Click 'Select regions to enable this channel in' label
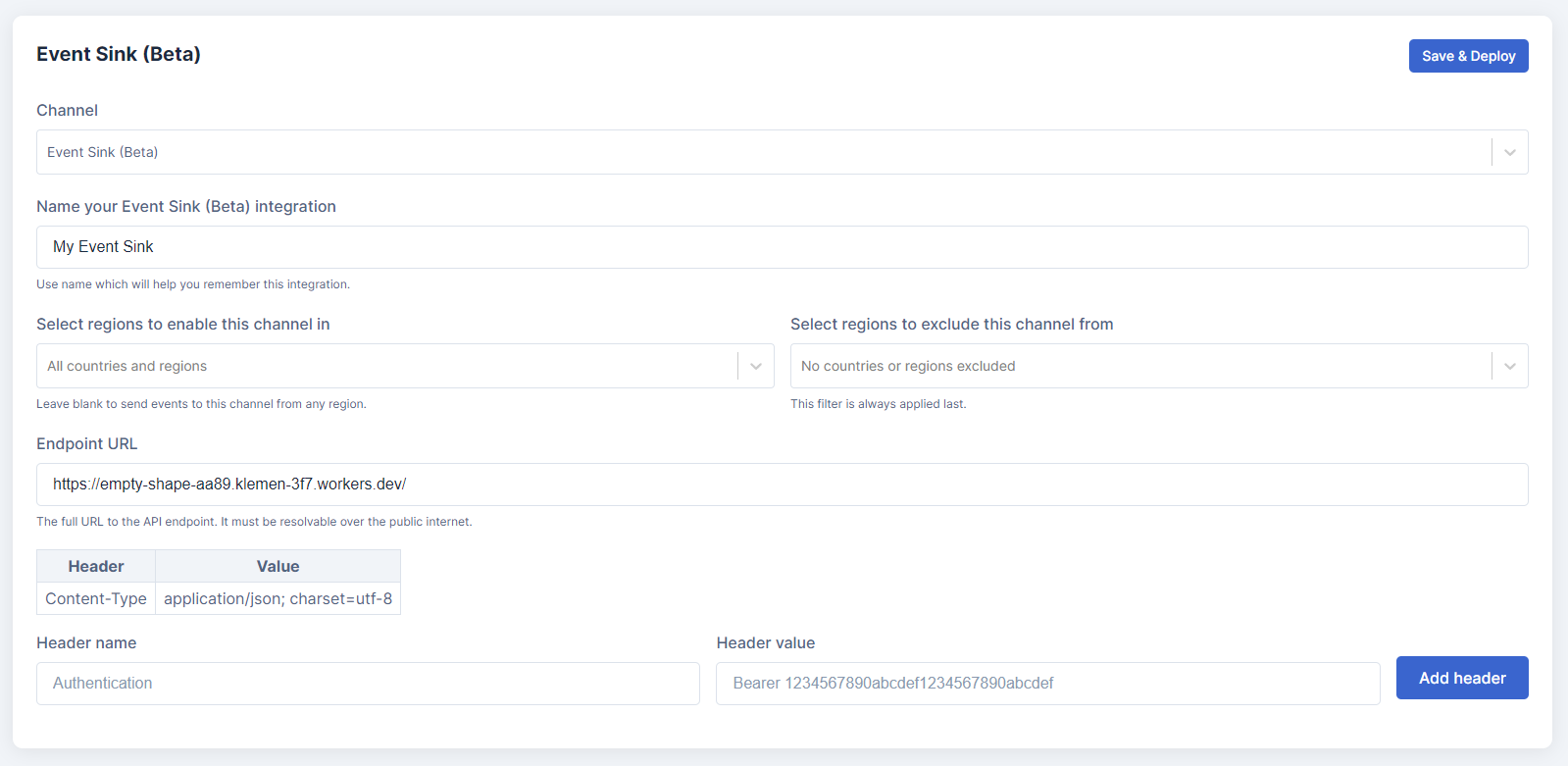1568x766 pixels. (183, 324)
